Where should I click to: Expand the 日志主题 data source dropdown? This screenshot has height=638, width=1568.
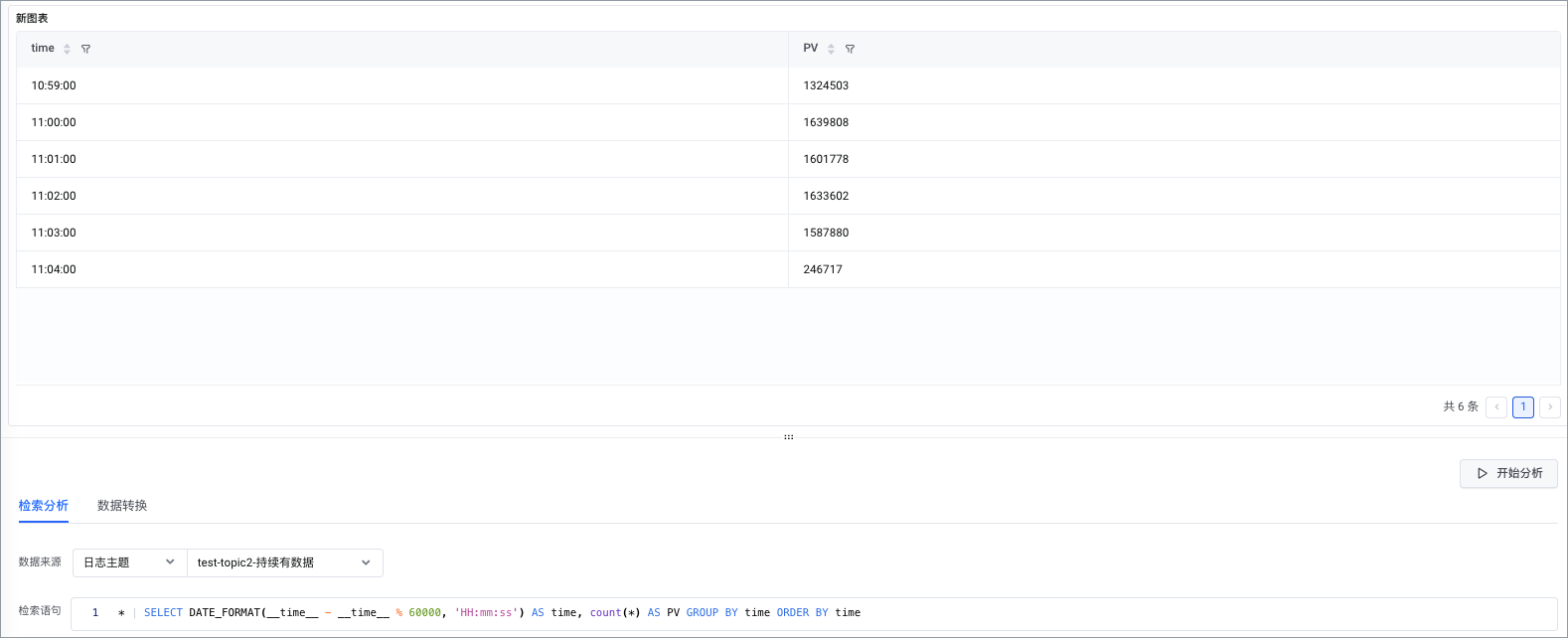pos(130,562)
